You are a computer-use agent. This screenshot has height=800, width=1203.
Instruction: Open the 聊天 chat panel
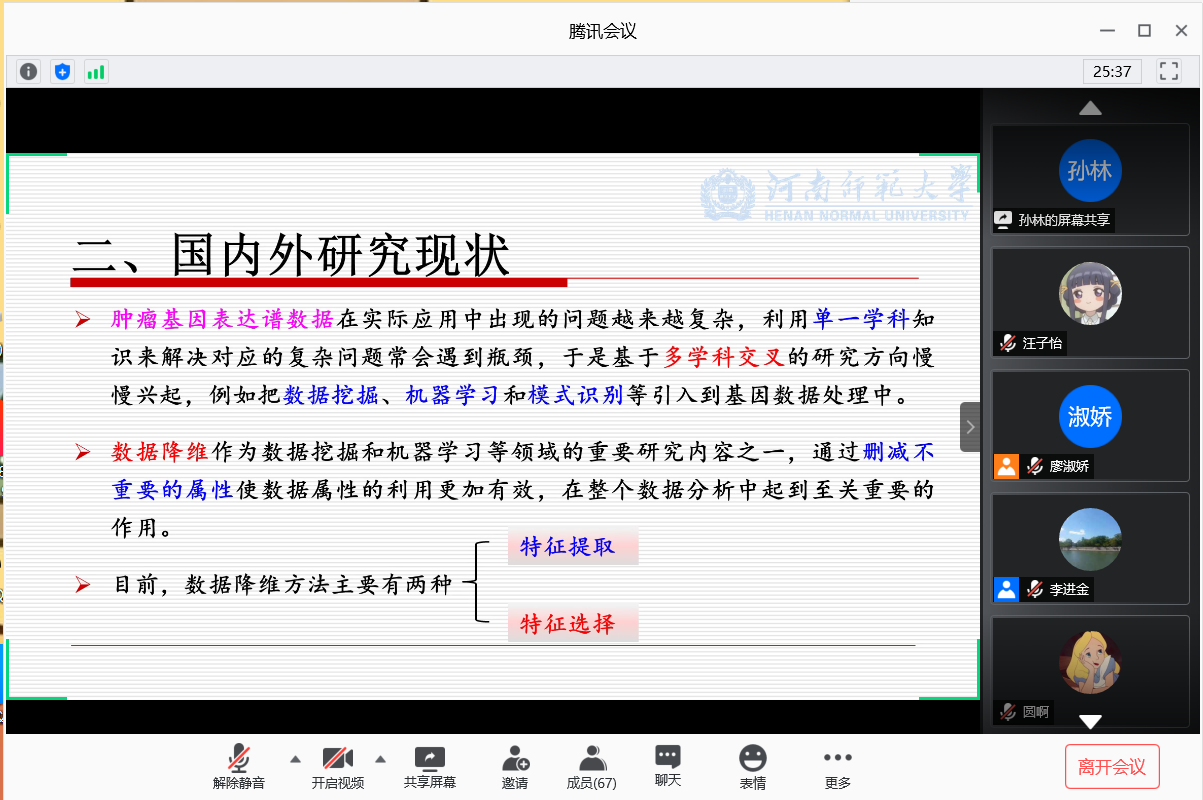pos(668,767)
